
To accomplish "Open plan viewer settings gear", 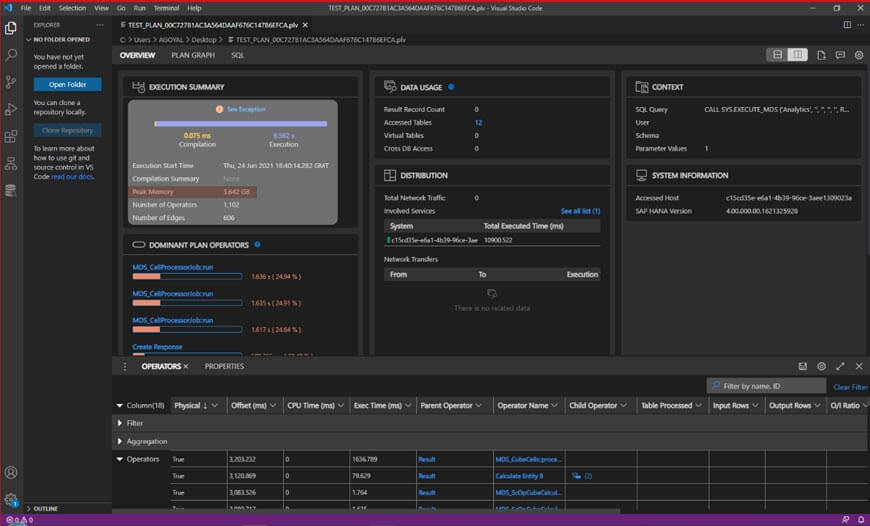I will coord(859,55).
